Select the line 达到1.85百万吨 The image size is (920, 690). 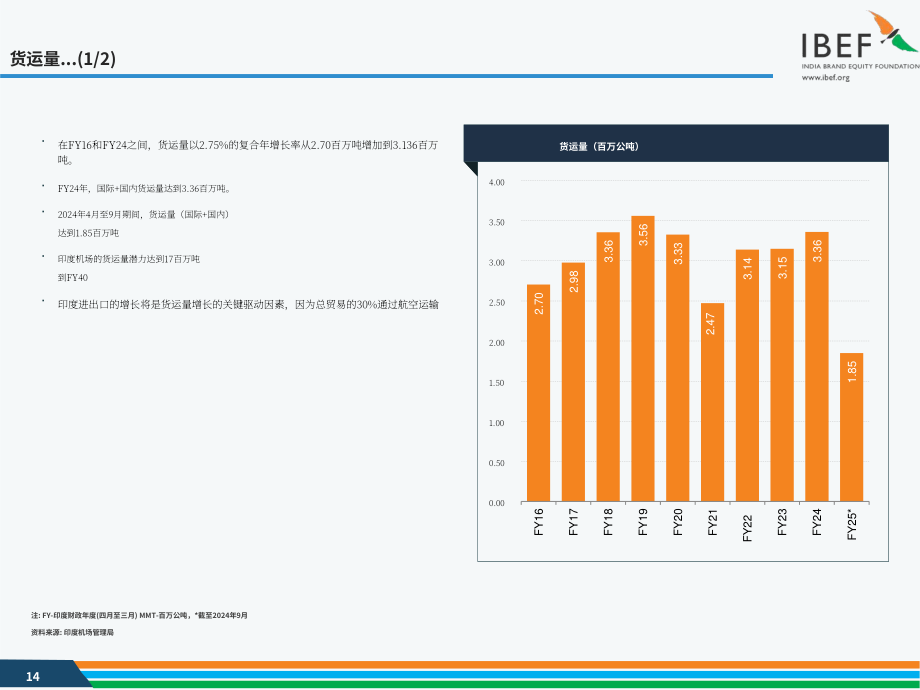88,233
